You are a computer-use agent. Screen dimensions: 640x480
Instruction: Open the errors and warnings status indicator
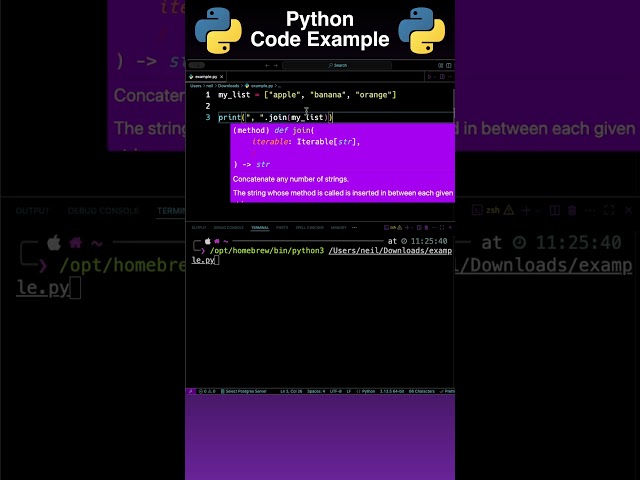[x=207, y=391]
